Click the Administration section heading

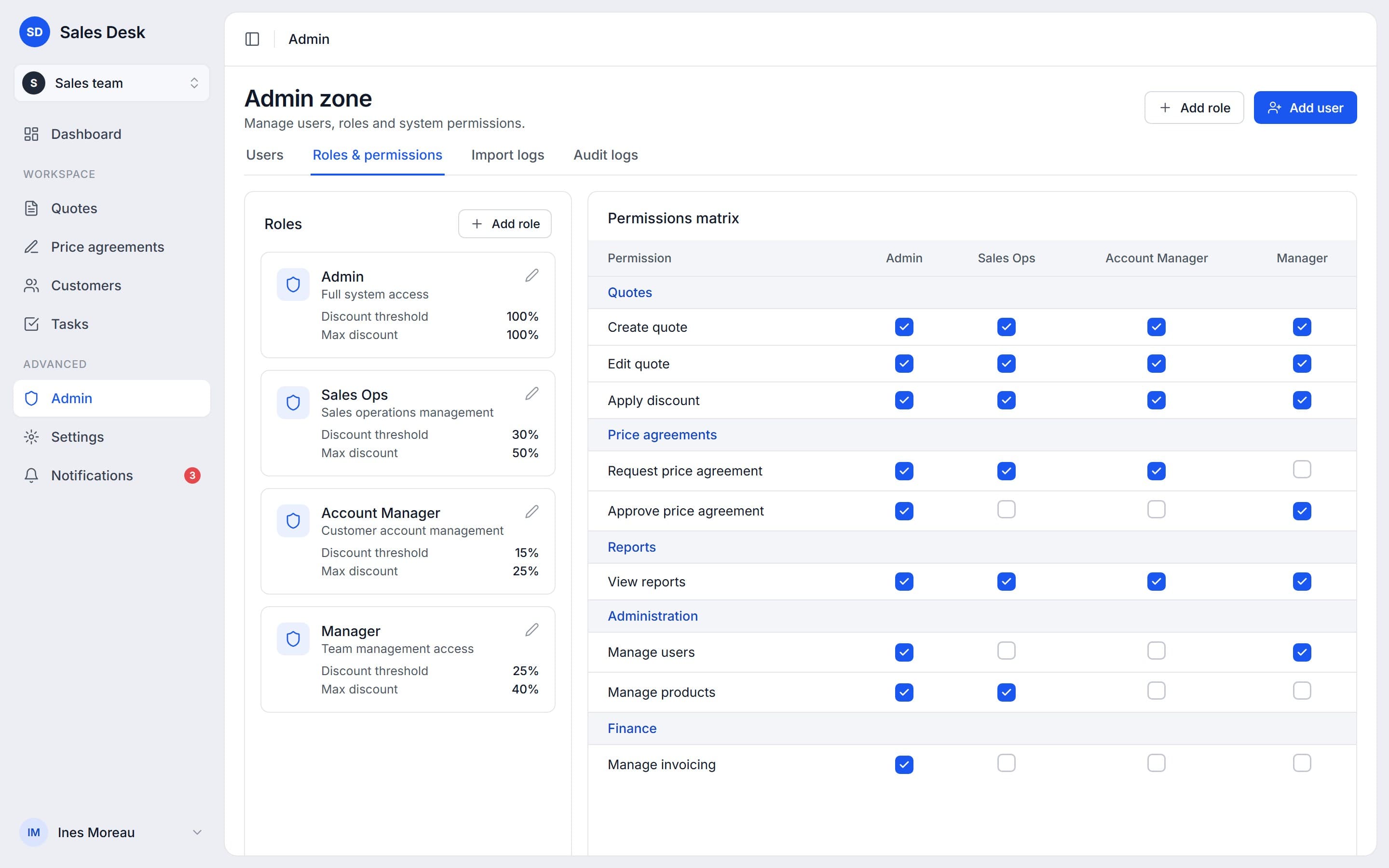click(653, 616)
